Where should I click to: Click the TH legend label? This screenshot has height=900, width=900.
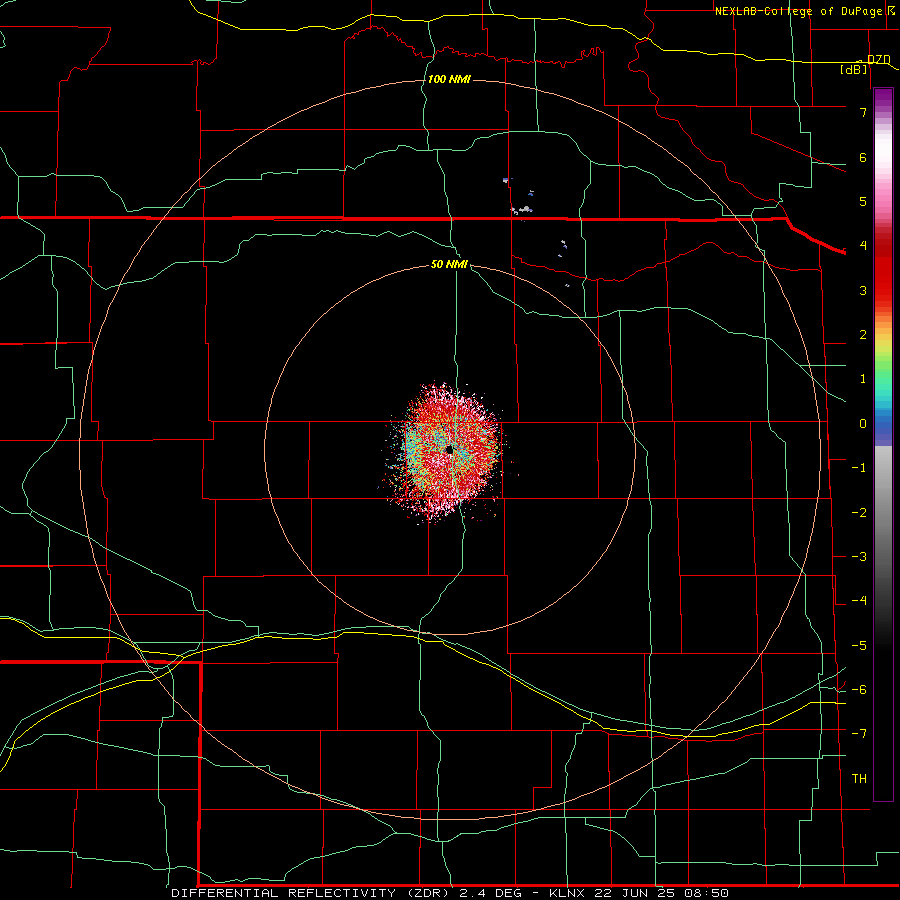point(859,779)
